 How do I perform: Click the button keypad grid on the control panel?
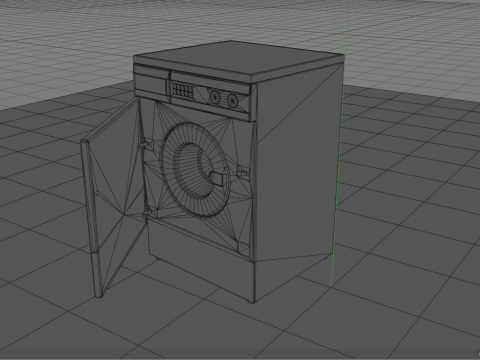(x=183, y=90)
